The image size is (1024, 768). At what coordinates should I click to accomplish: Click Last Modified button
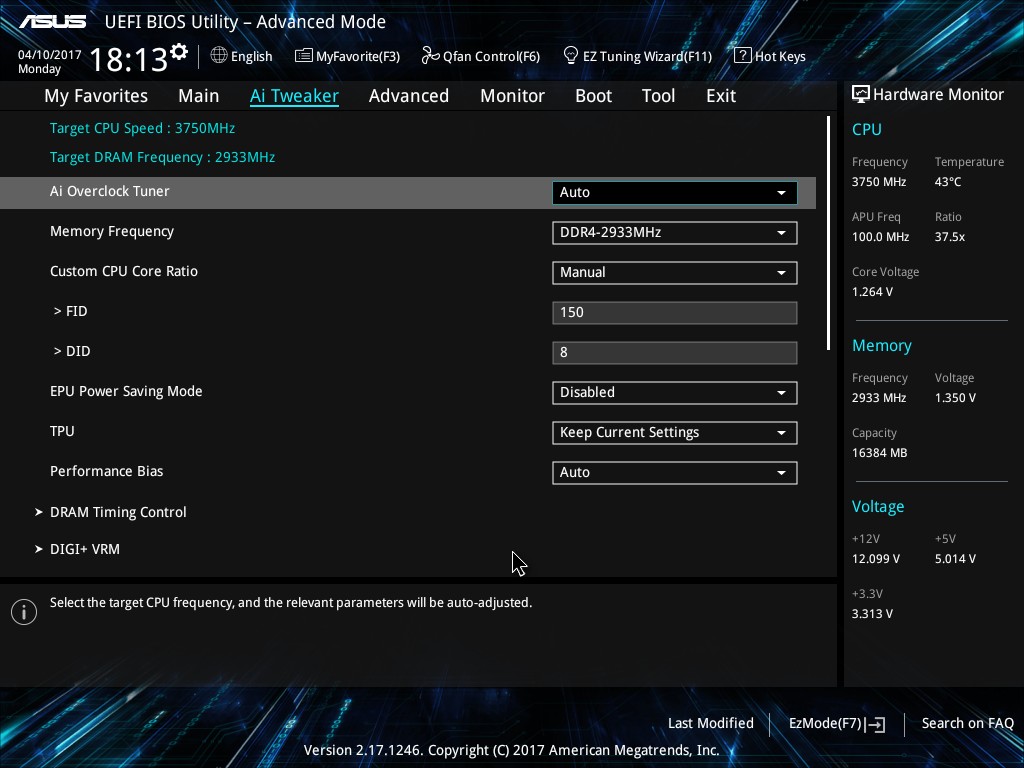[x=711, y=723]
